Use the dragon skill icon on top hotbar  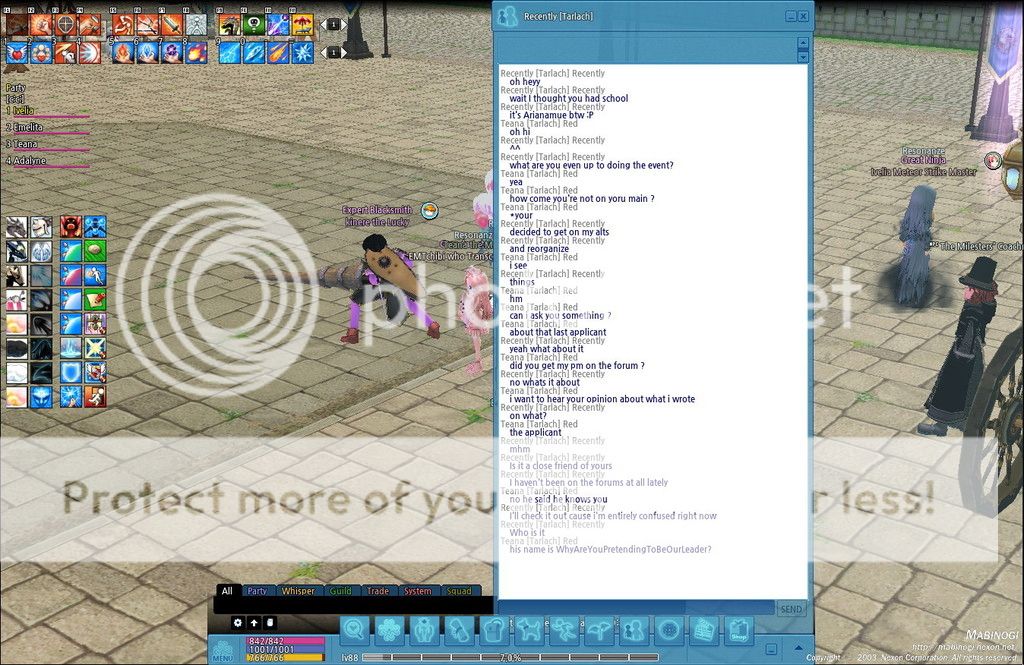pos(229,24)
